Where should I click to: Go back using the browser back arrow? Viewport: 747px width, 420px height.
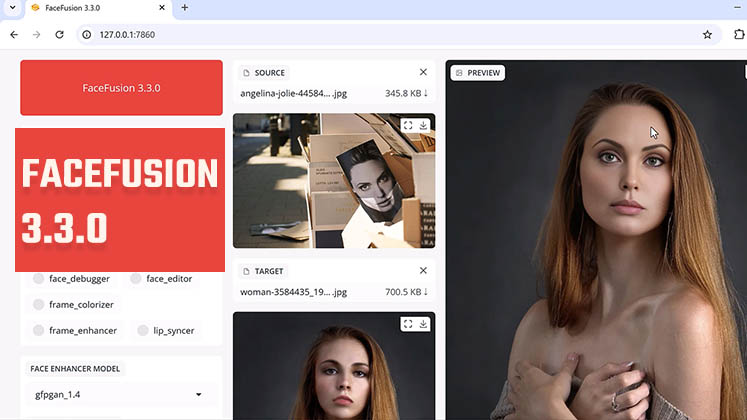[x=14, y=34]
